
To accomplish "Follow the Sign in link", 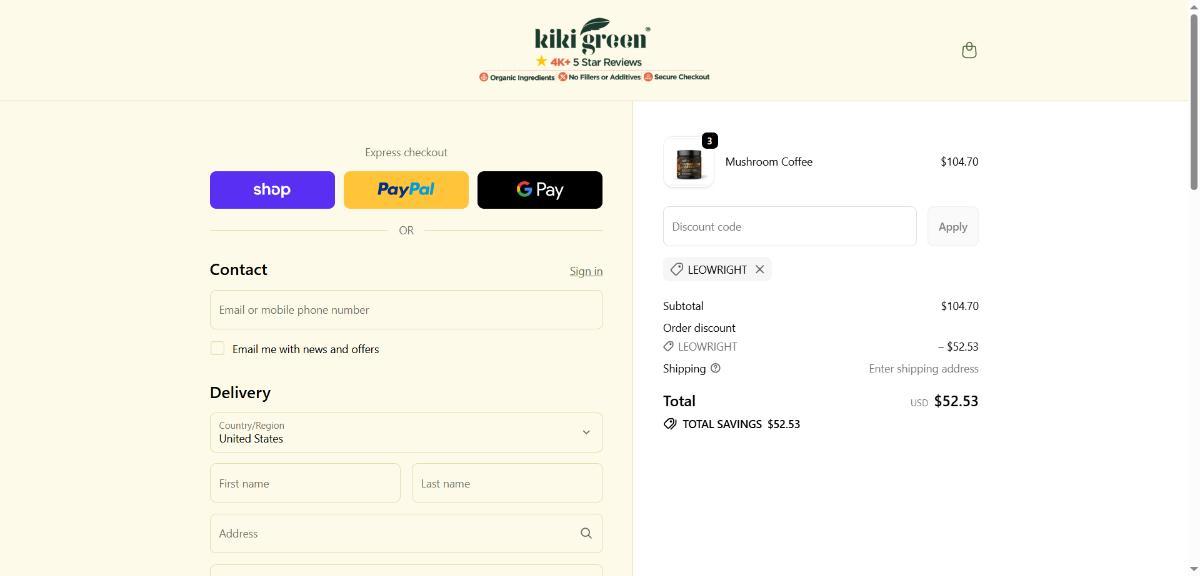I will click(586, 271).
